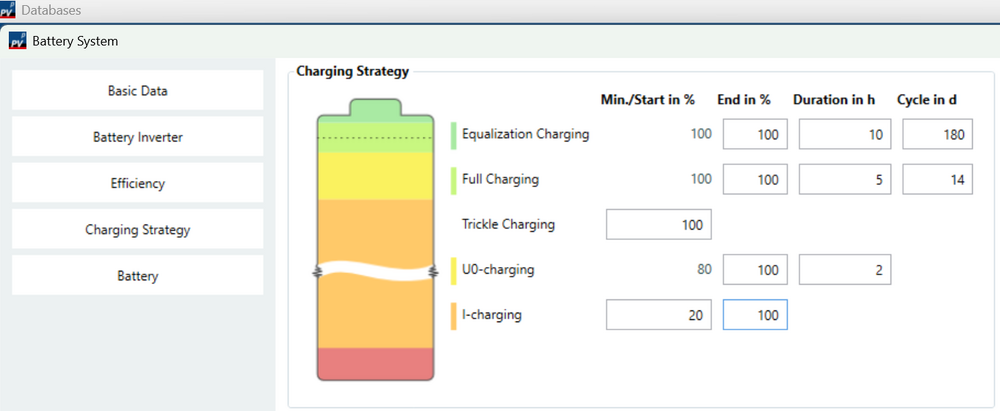Click the Full Charging light-green swatch
The image size is (1000, 411).
(x=453, y=180)
